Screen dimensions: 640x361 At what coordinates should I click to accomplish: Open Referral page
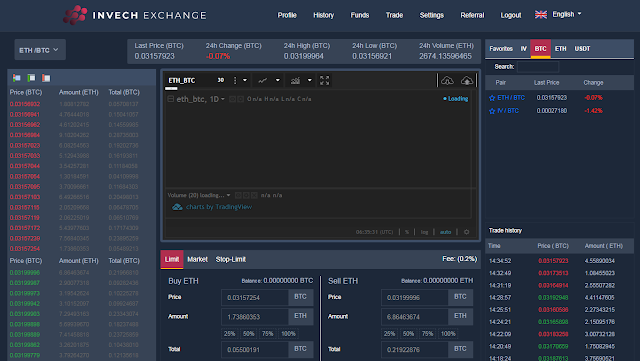pyautogui.click(x=472, y=15)
